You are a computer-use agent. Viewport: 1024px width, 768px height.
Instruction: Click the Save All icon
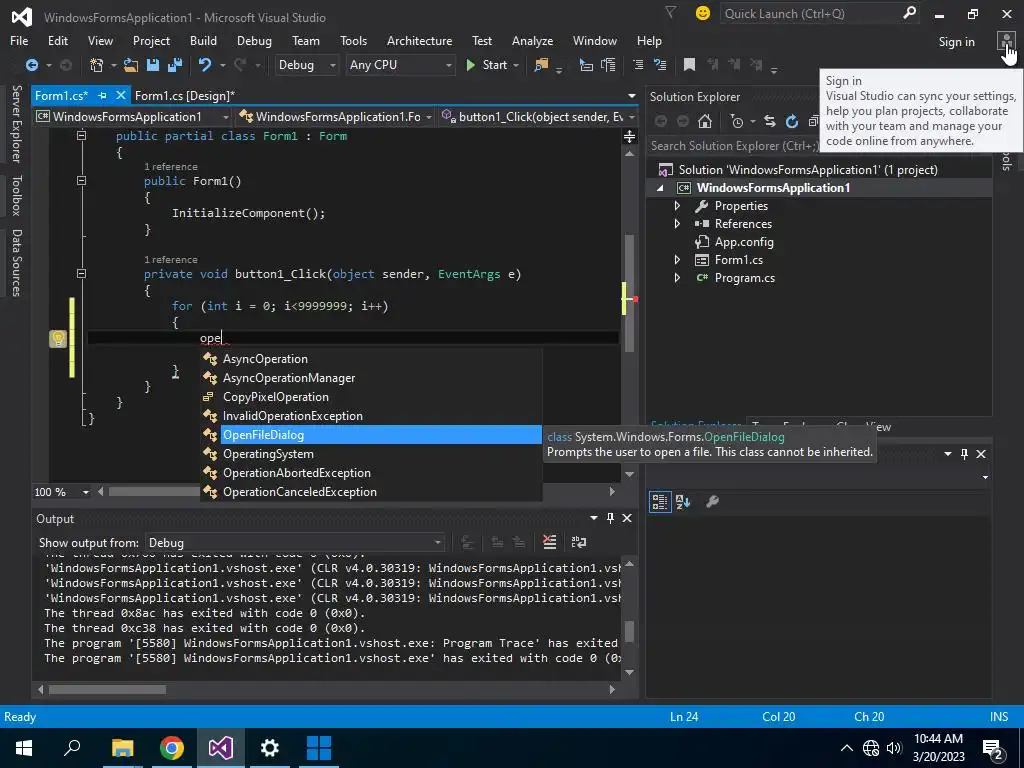pyautogui.click(x=174, y=65)
